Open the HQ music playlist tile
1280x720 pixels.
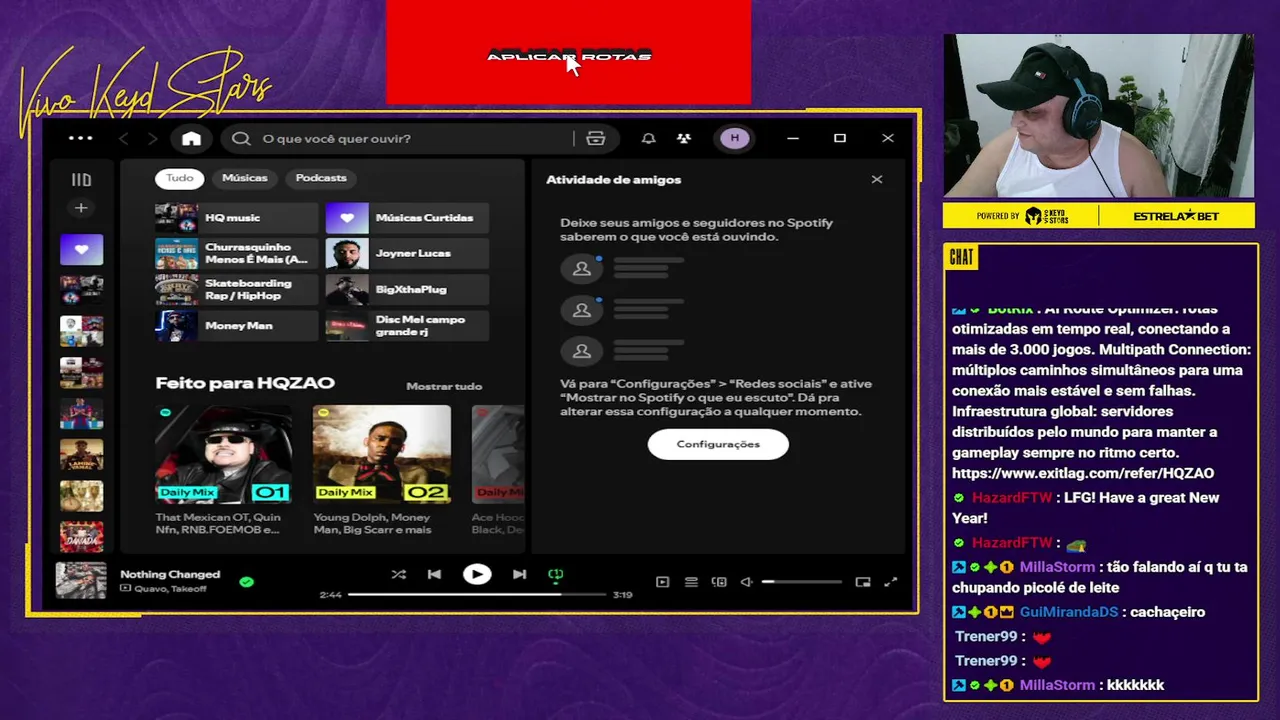236,218
